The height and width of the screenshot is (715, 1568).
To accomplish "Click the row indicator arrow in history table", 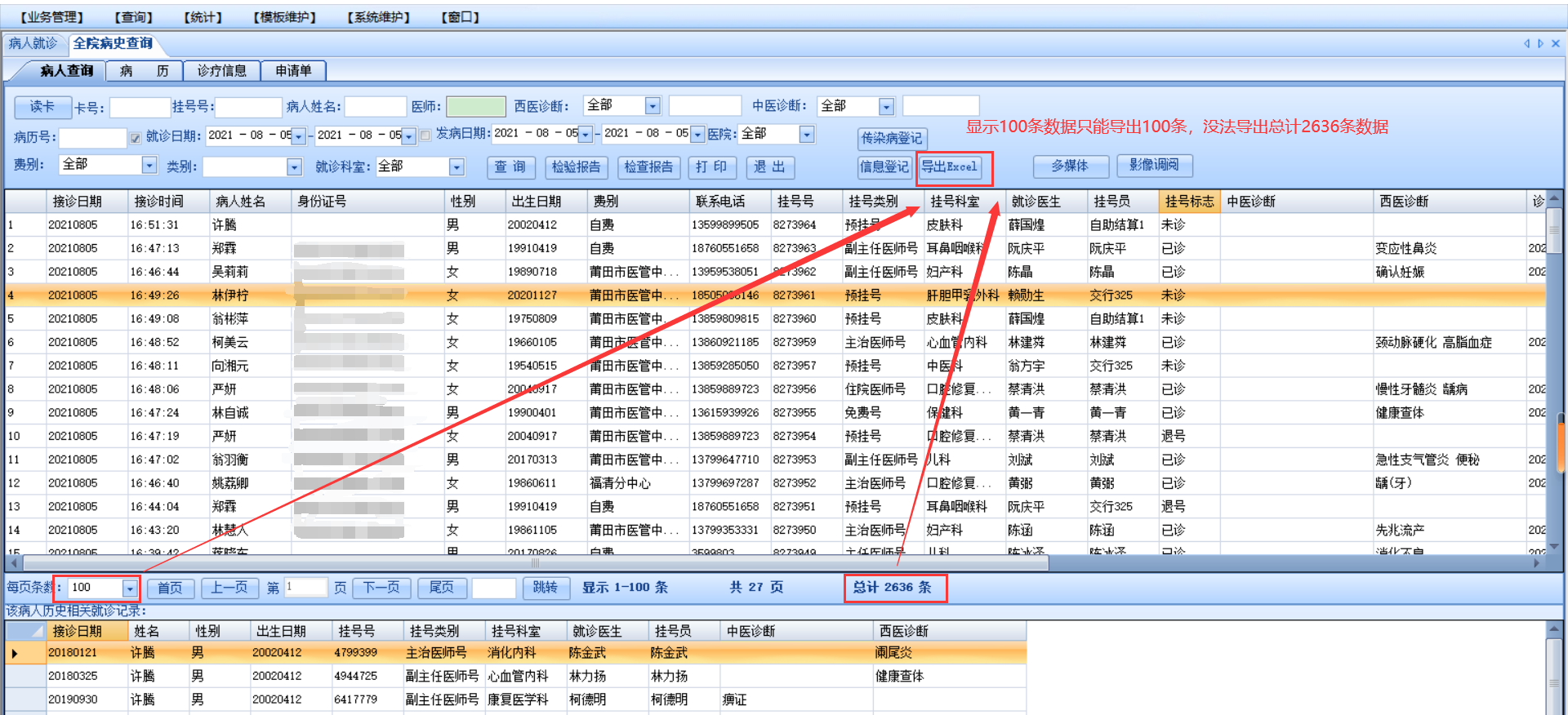I will click(15, 653).
